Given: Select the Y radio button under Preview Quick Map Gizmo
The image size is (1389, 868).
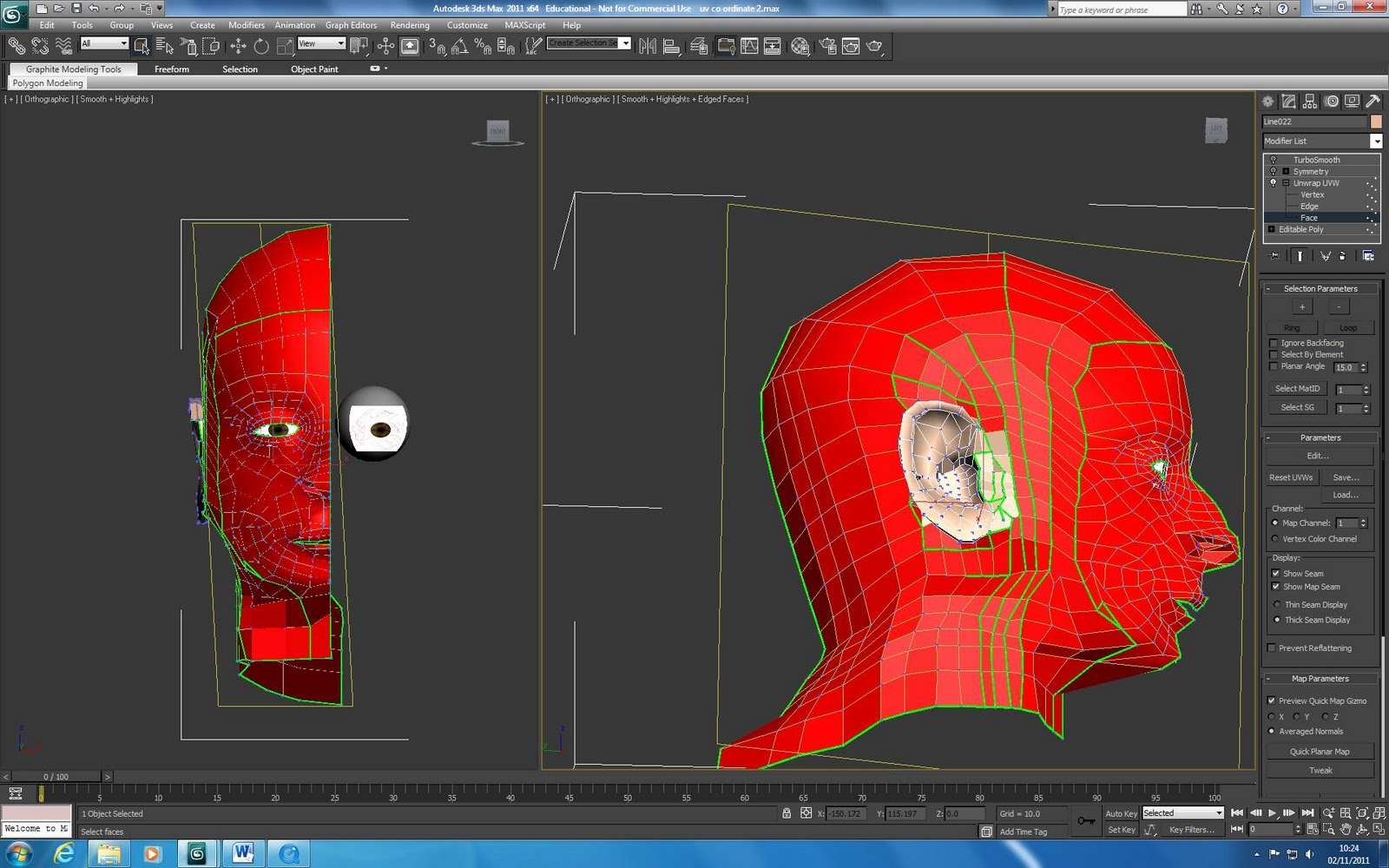Looking at the screenshot, I should [1298, 716].
